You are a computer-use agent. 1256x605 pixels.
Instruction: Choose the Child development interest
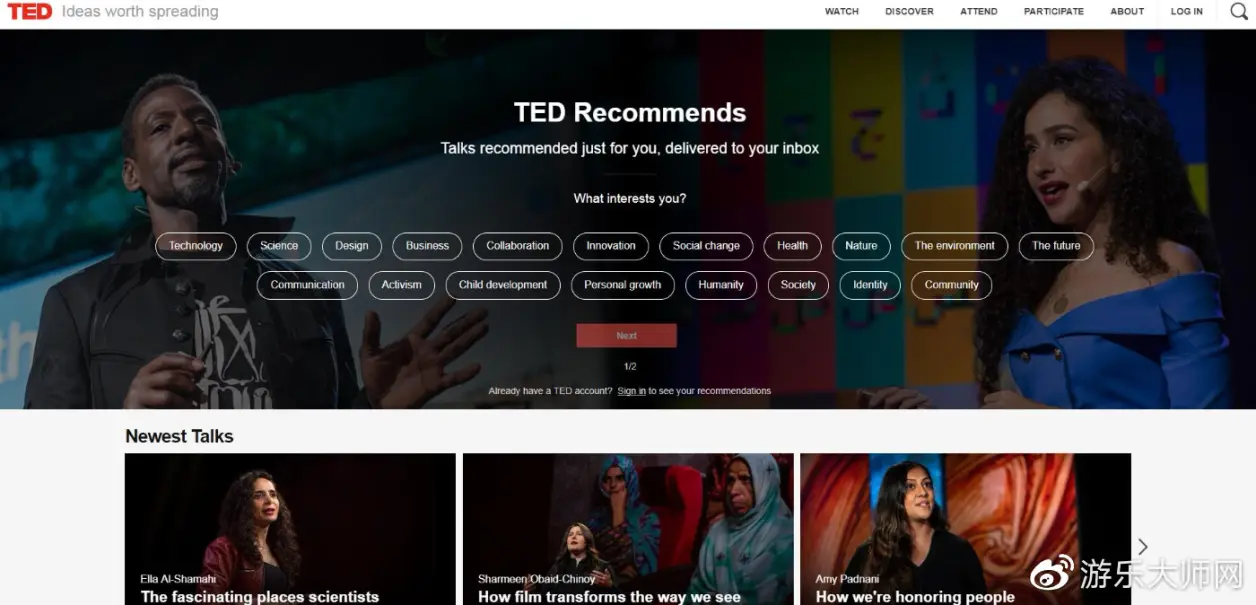503,285
